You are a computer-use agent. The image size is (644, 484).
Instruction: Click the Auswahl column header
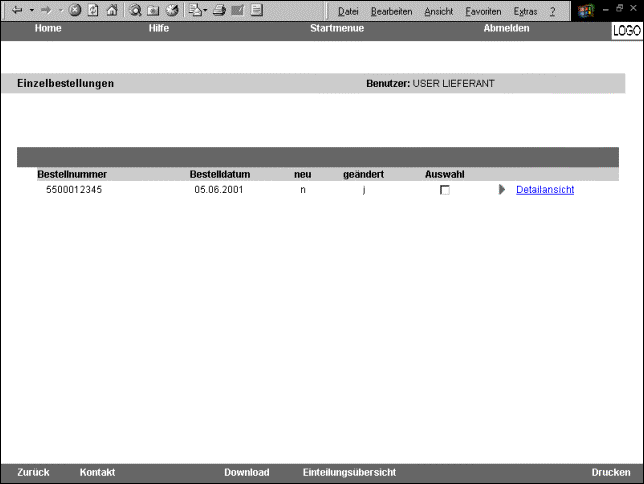(x=444, y=174)
